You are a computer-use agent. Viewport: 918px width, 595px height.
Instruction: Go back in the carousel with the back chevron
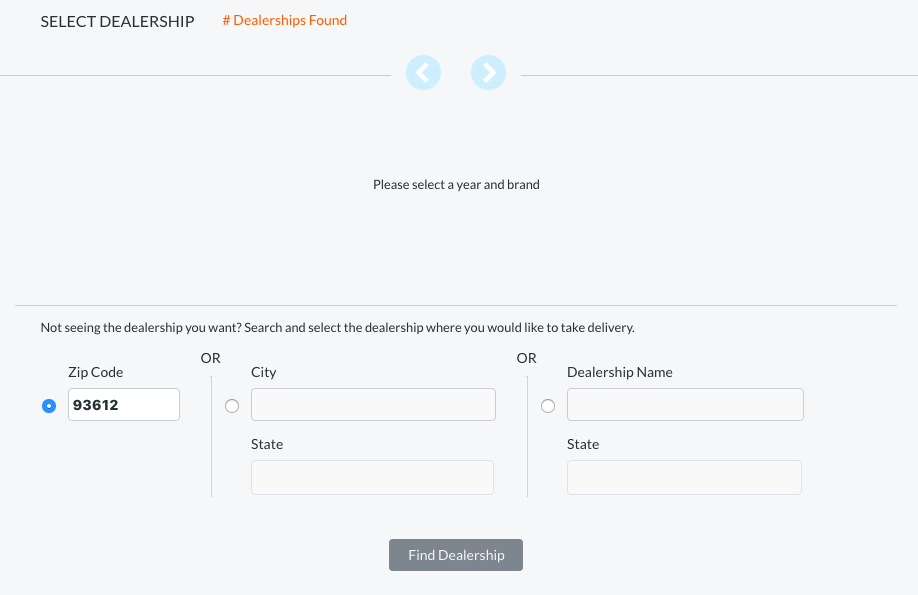(423, 72)
